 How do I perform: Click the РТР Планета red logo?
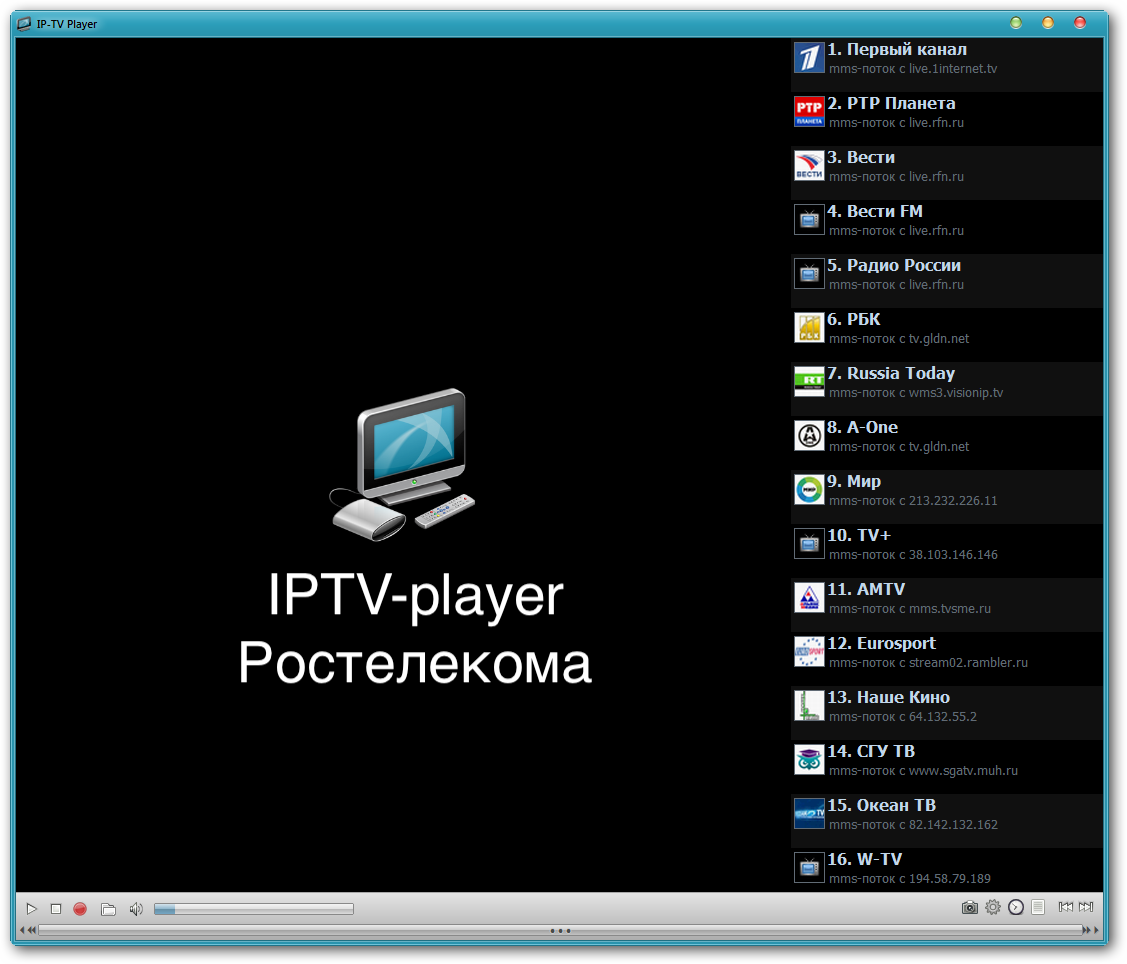[x=809, y=112]
